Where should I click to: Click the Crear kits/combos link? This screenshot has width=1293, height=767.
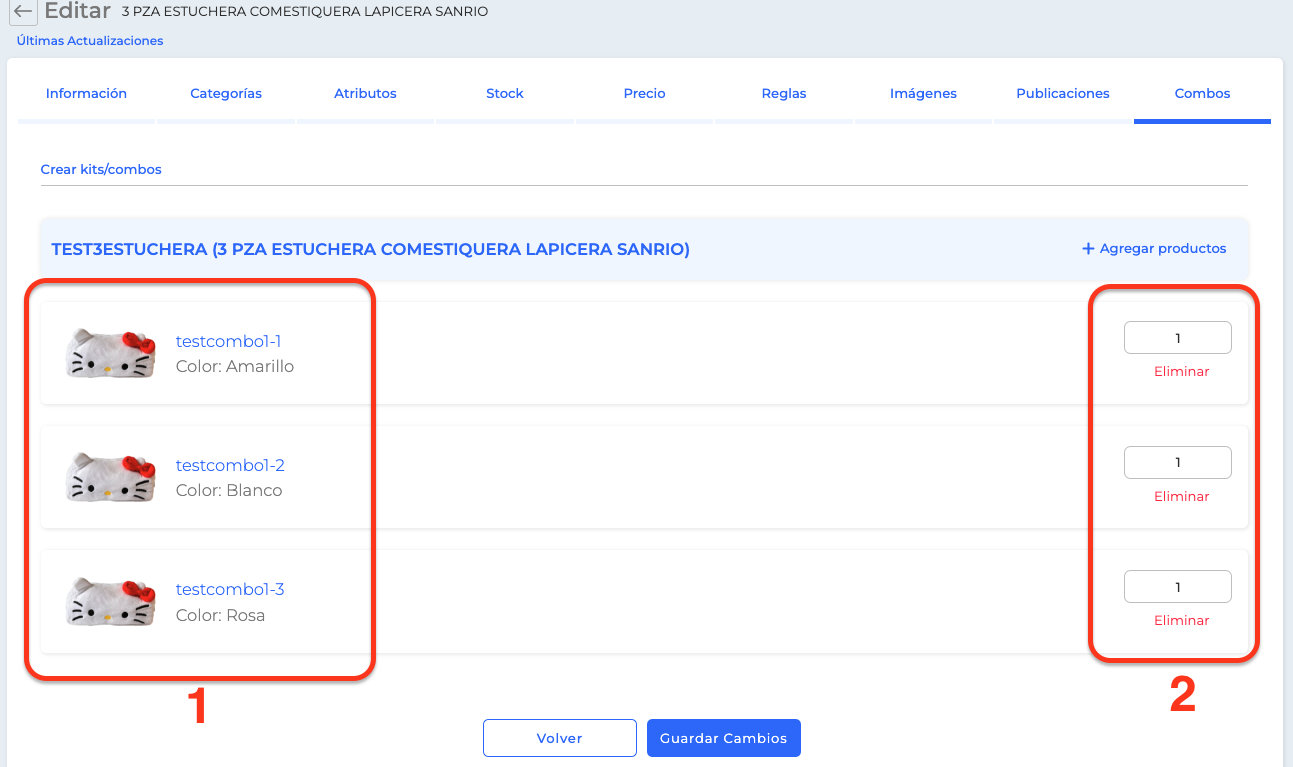[x=101, y=169]
